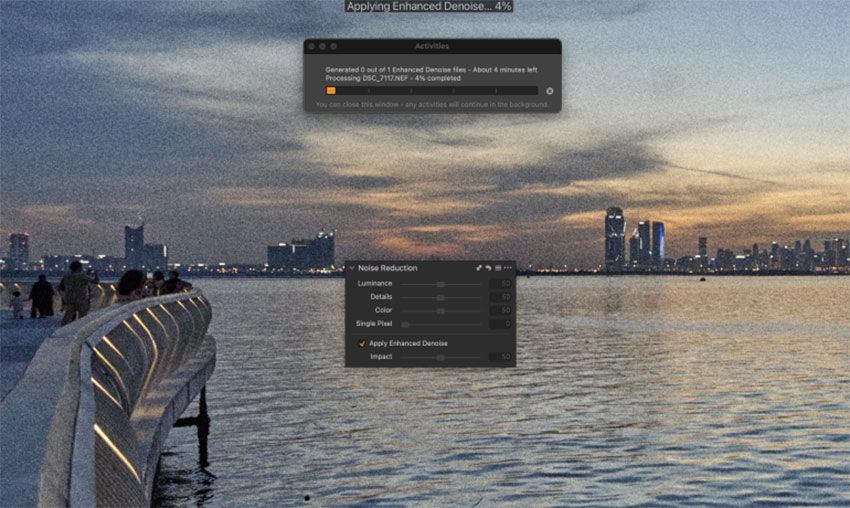The width and height of the screenshot is (850, 508).
Task: Open Noise Reduction presets list icon
Action: point(498,268)
